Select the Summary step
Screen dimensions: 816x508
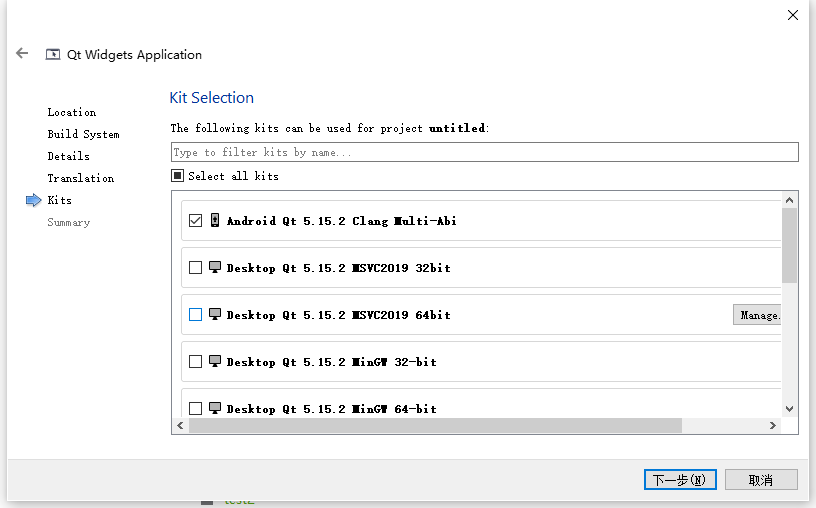[x=68, y=222]
